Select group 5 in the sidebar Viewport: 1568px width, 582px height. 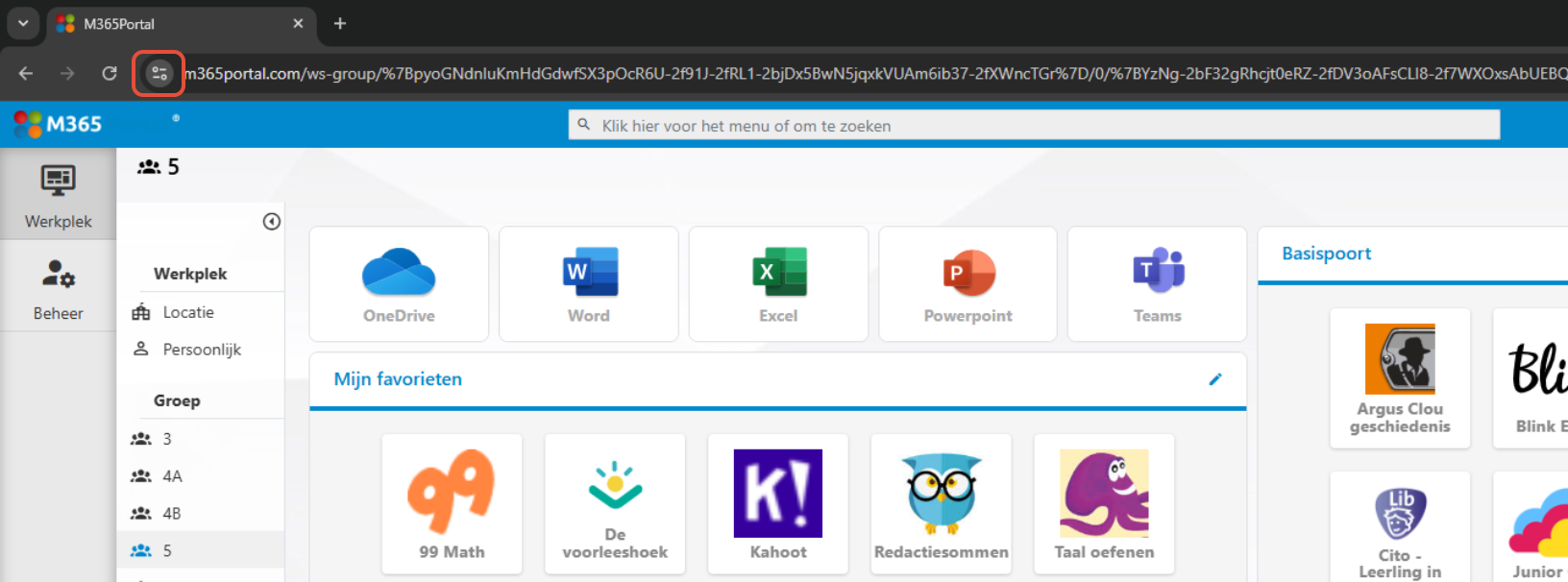tap(200, 550)
